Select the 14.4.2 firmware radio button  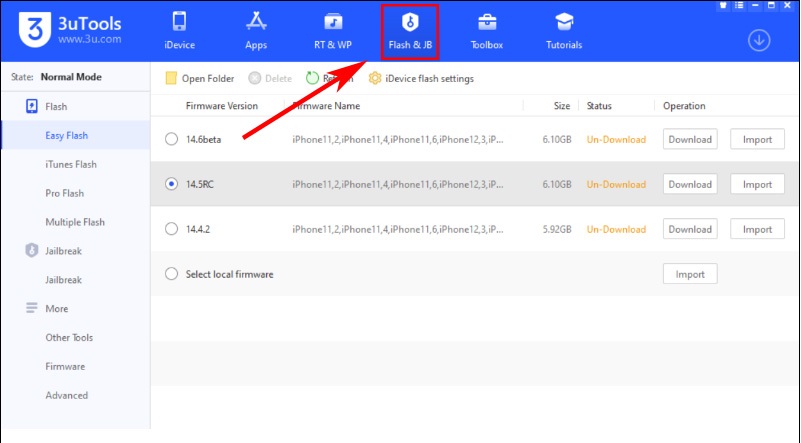(x=172, y=229)
